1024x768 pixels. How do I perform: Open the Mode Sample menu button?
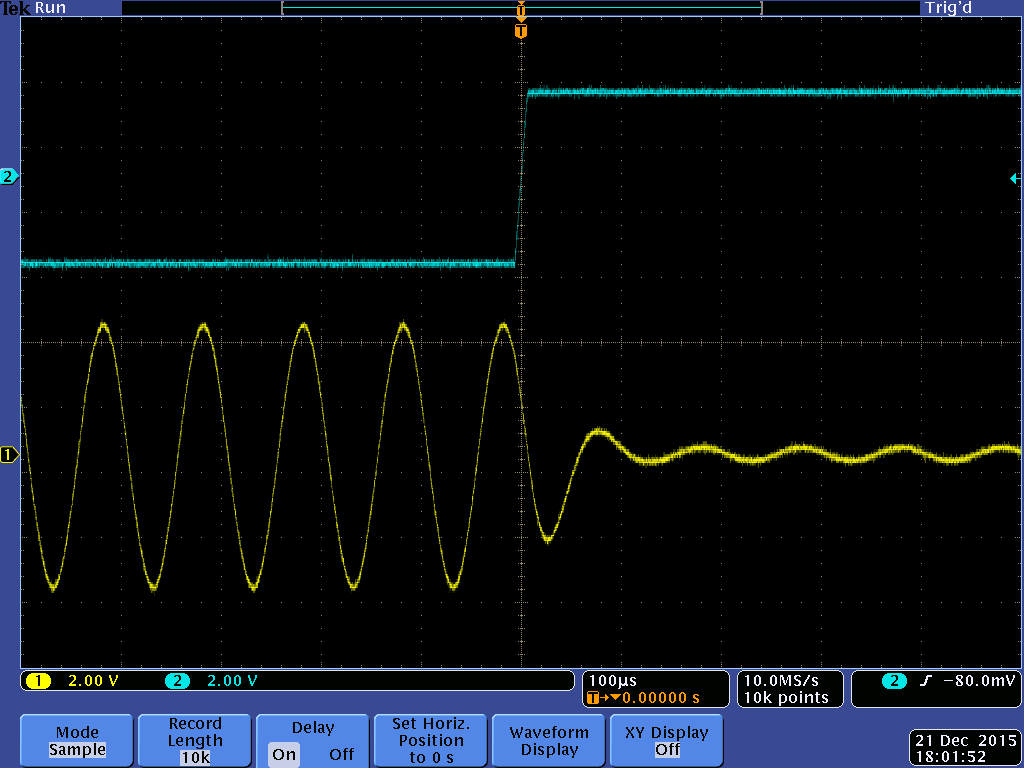point(77,741)
